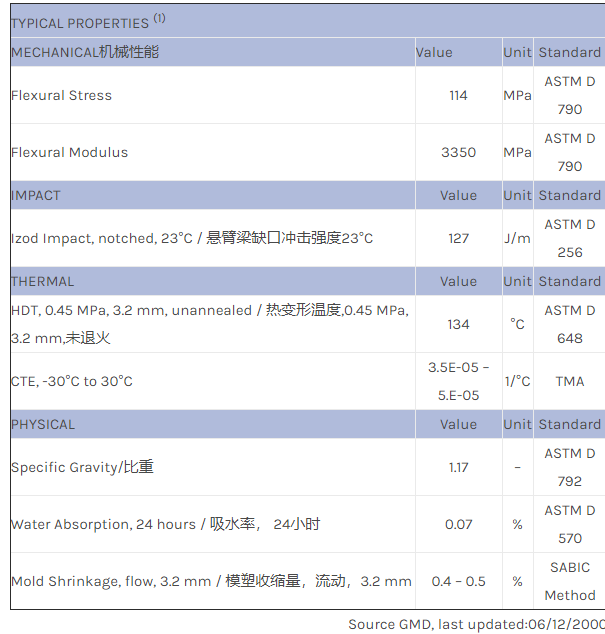This screenshot has height=634, width=605.
Task: Click the Izod Impact value 127
Action: point(458,239)
